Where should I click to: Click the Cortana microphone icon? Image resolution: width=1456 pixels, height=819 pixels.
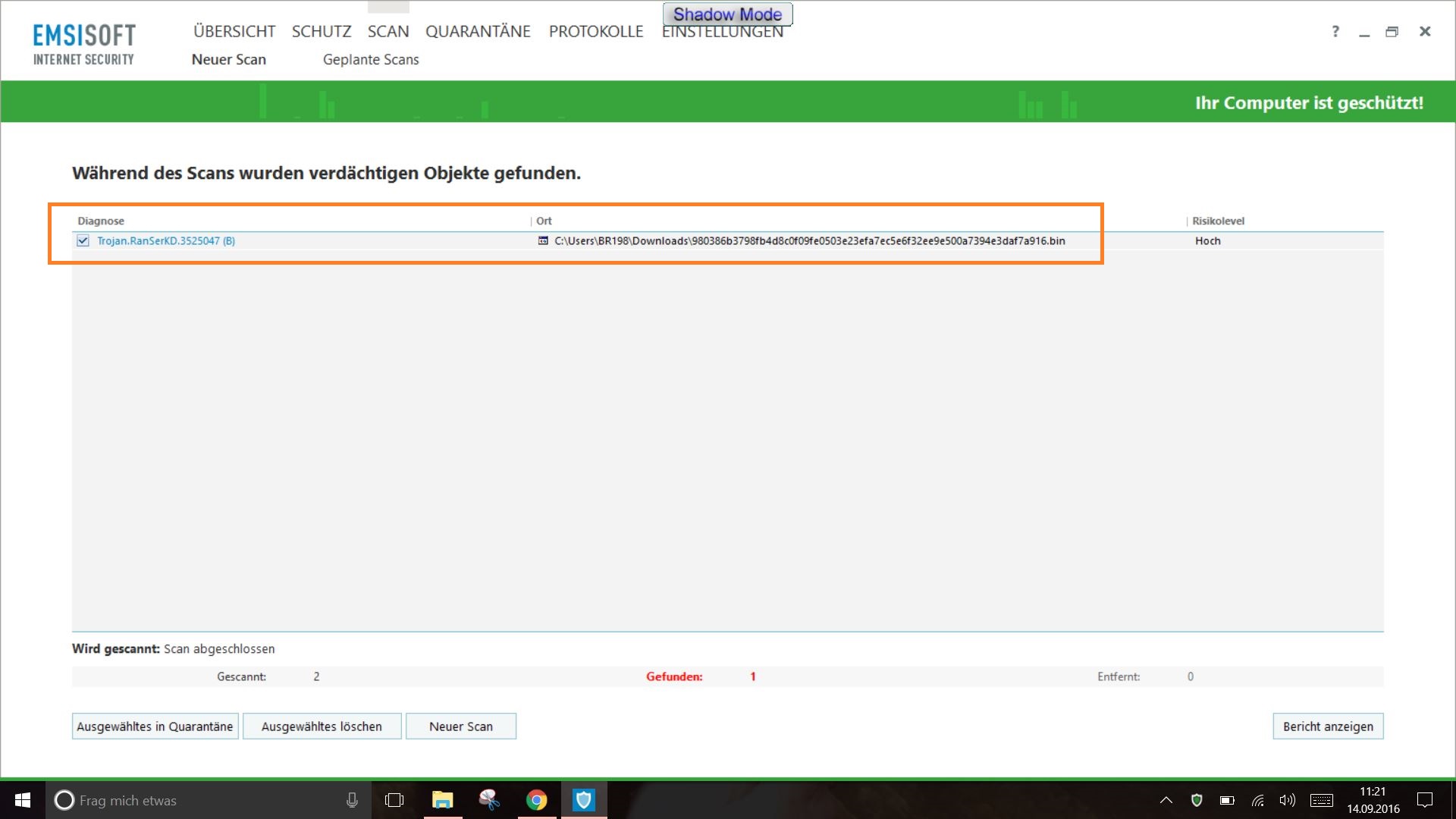352,800
